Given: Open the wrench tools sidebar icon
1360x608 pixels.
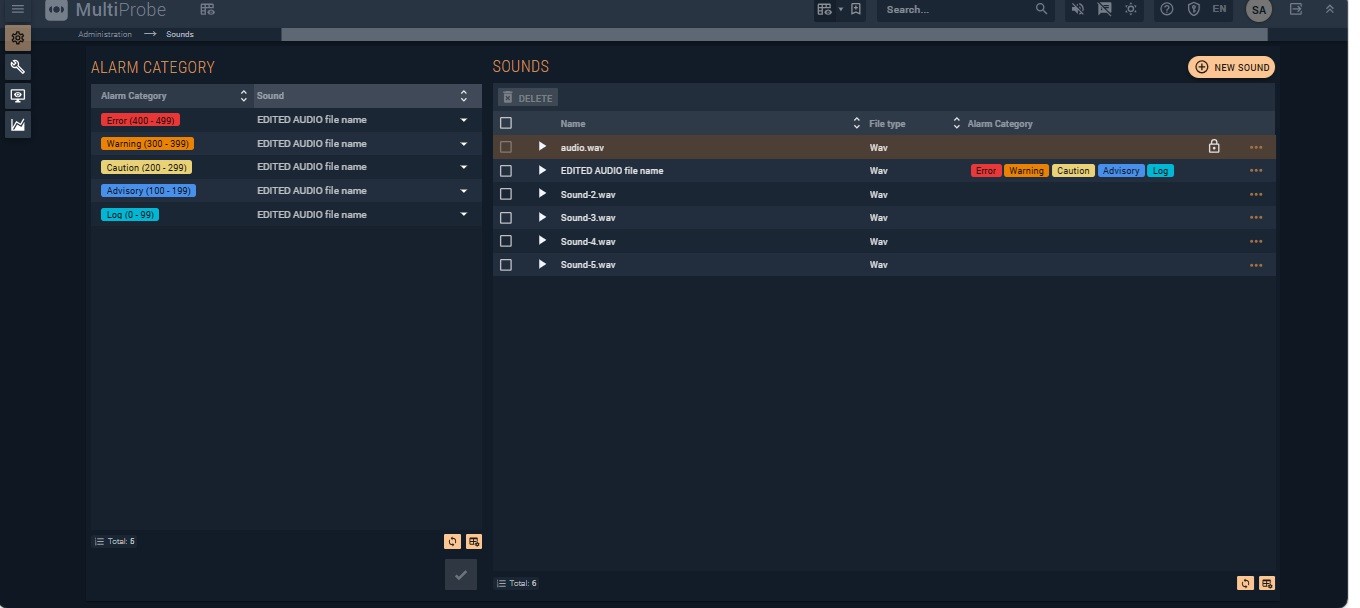Looking at the screenshot, I should coord(17,67).
